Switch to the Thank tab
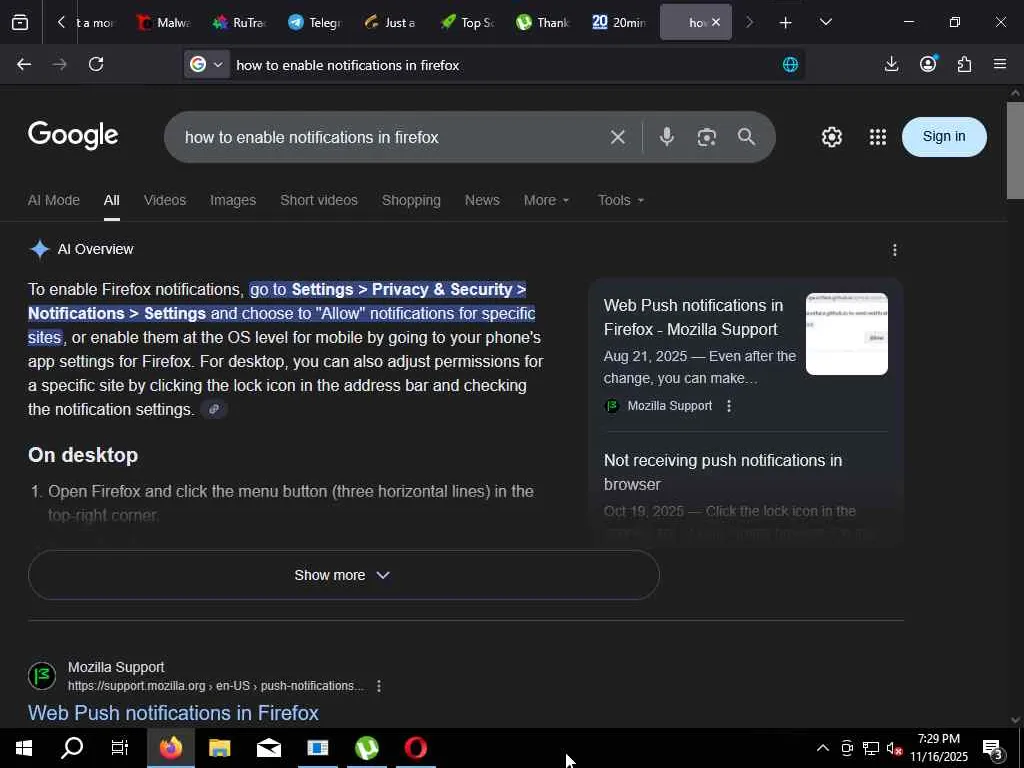Screen dimensions: 1024x768 [542, 22]
